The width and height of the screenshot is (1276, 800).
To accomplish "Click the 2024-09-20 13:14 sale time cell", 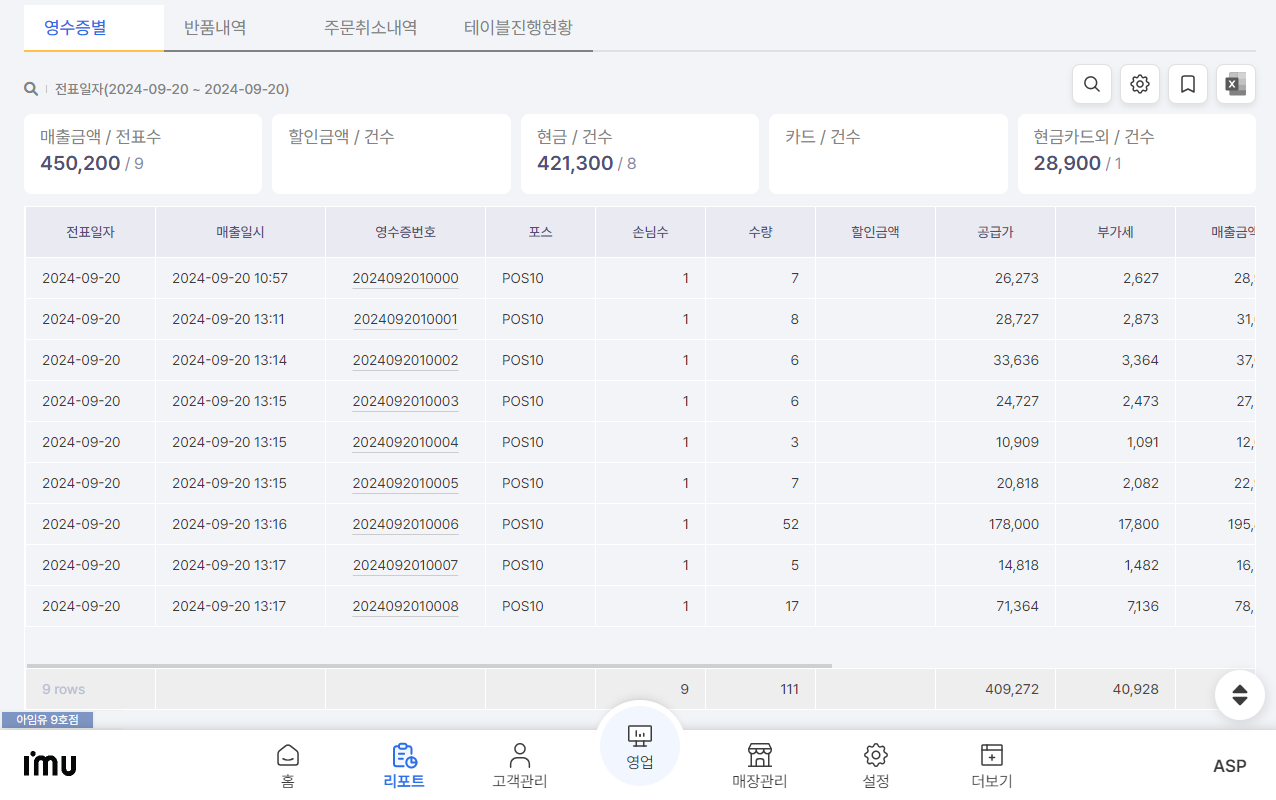I will point(241,360).
